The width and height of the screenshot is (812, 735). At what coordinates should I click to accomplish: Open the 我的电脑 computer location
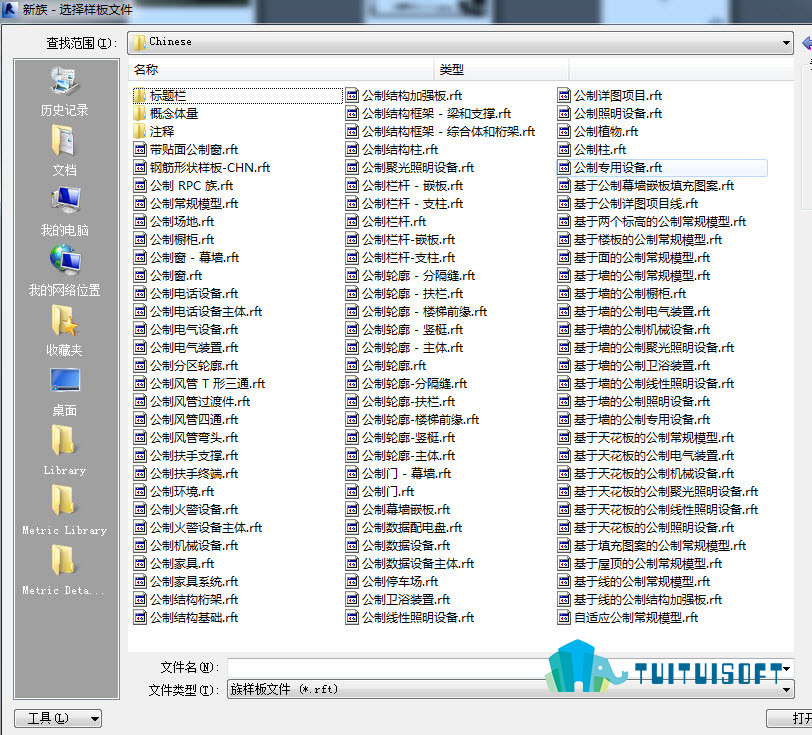click(65, 212)
